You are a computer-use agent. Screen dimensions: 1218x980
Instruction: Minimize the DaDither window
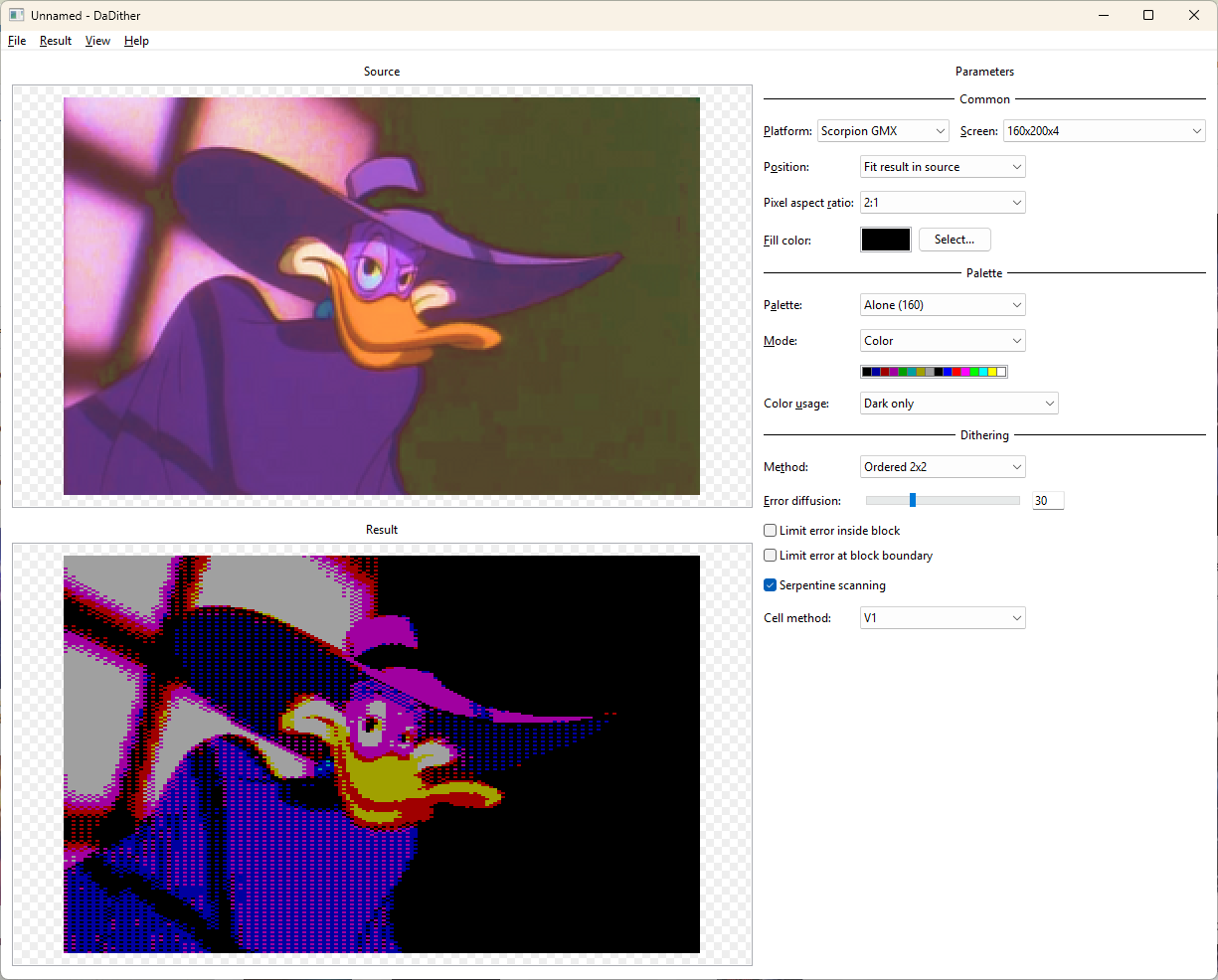(1104, 15)
